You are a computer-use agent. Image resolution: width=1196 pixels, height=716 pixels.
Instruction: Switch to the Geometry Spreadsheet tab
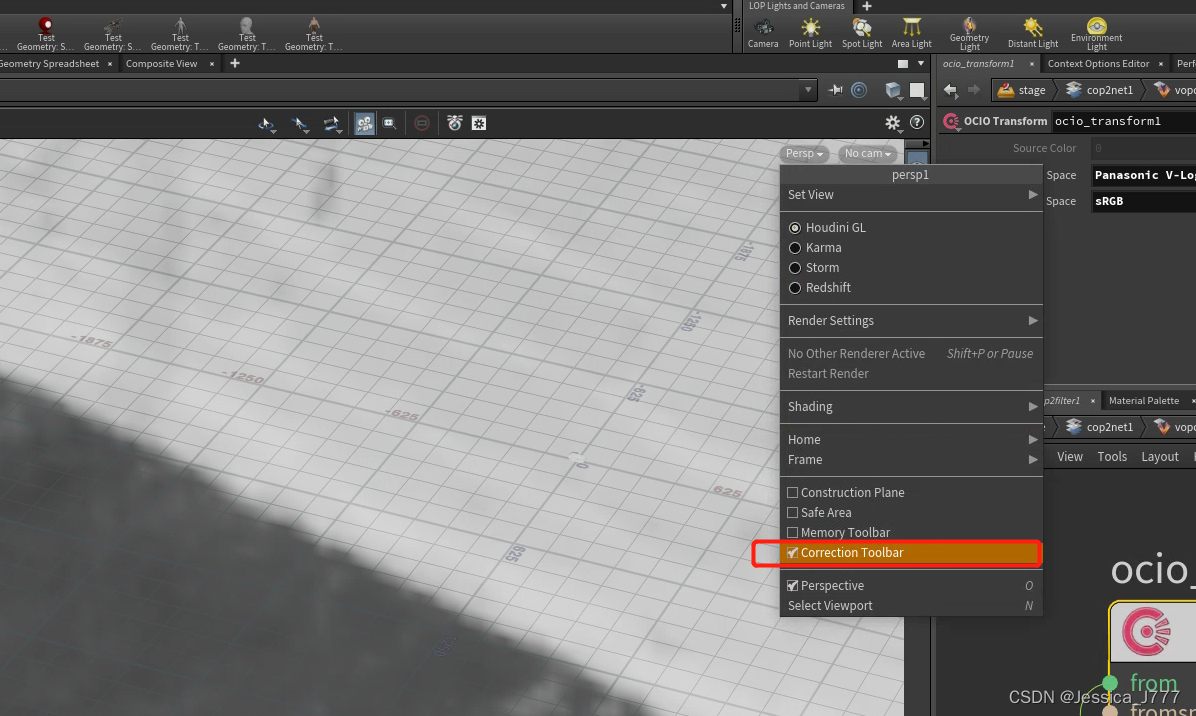[x=50, y=63]
